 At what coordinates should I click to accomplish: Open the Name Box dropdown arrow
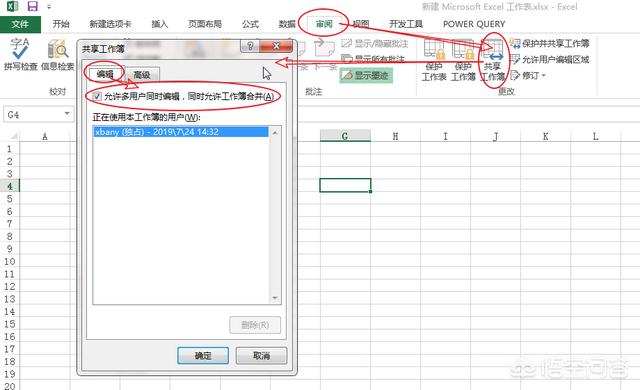pos(67,114)
